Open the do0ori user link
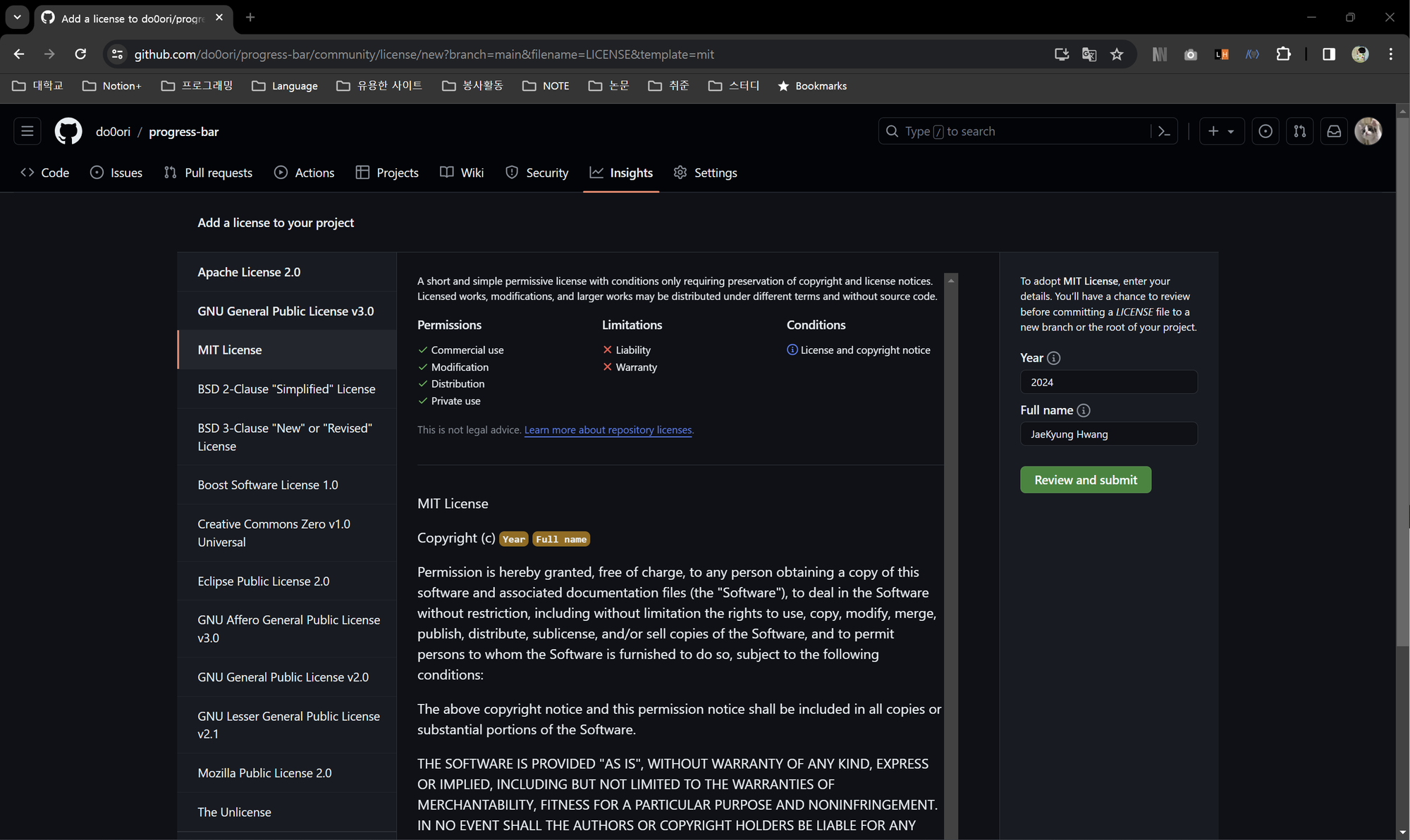 [x=114, y=132]
